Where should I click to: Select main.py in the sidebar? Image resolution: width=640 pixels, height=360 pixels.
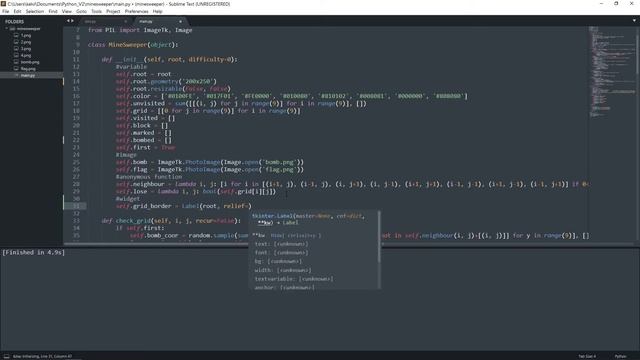click(28, 75)
